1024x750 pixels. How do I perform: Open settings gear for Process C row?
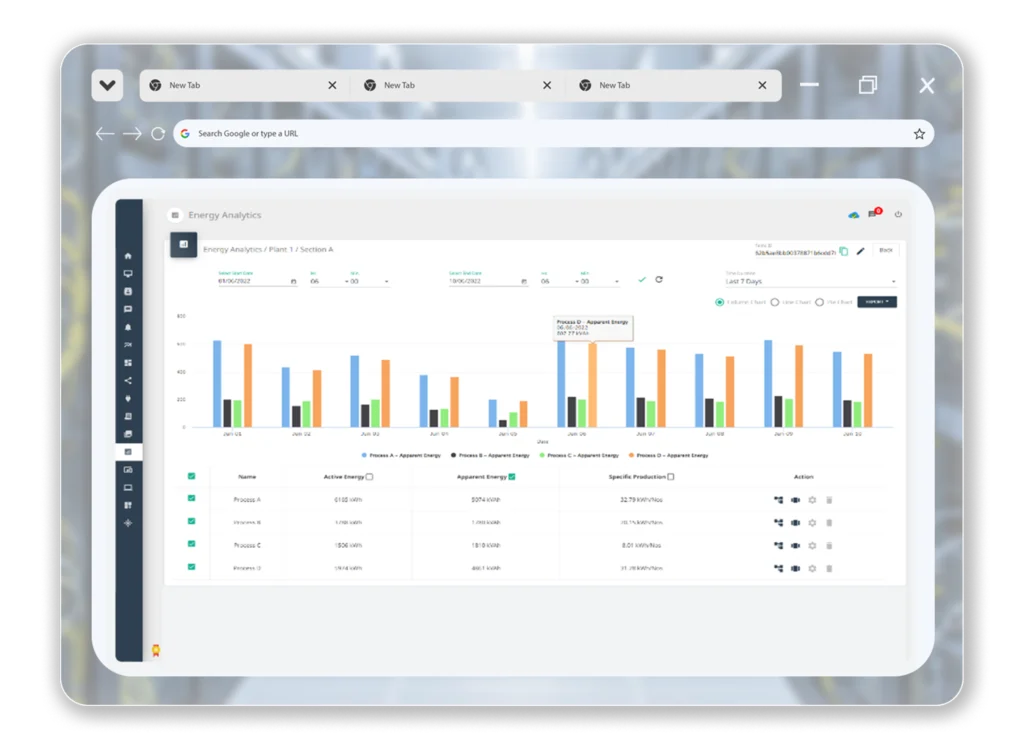pos(812,545)
